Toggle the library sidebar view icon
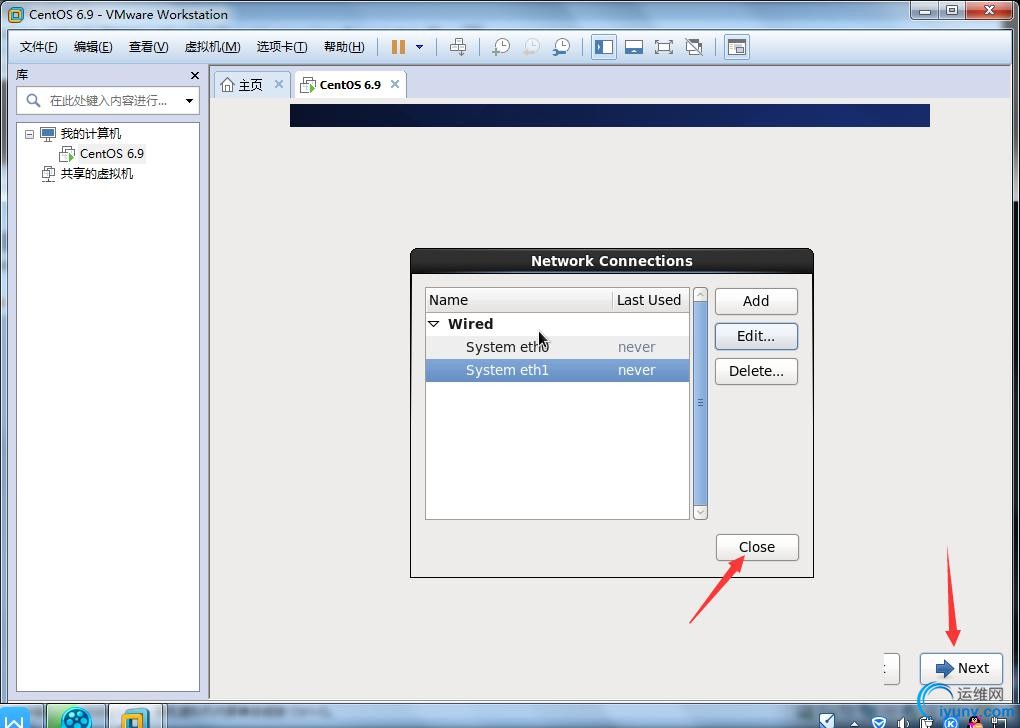Image resolution: width=1020 pixels, height=728 pixels. click(x=604, y=47)
